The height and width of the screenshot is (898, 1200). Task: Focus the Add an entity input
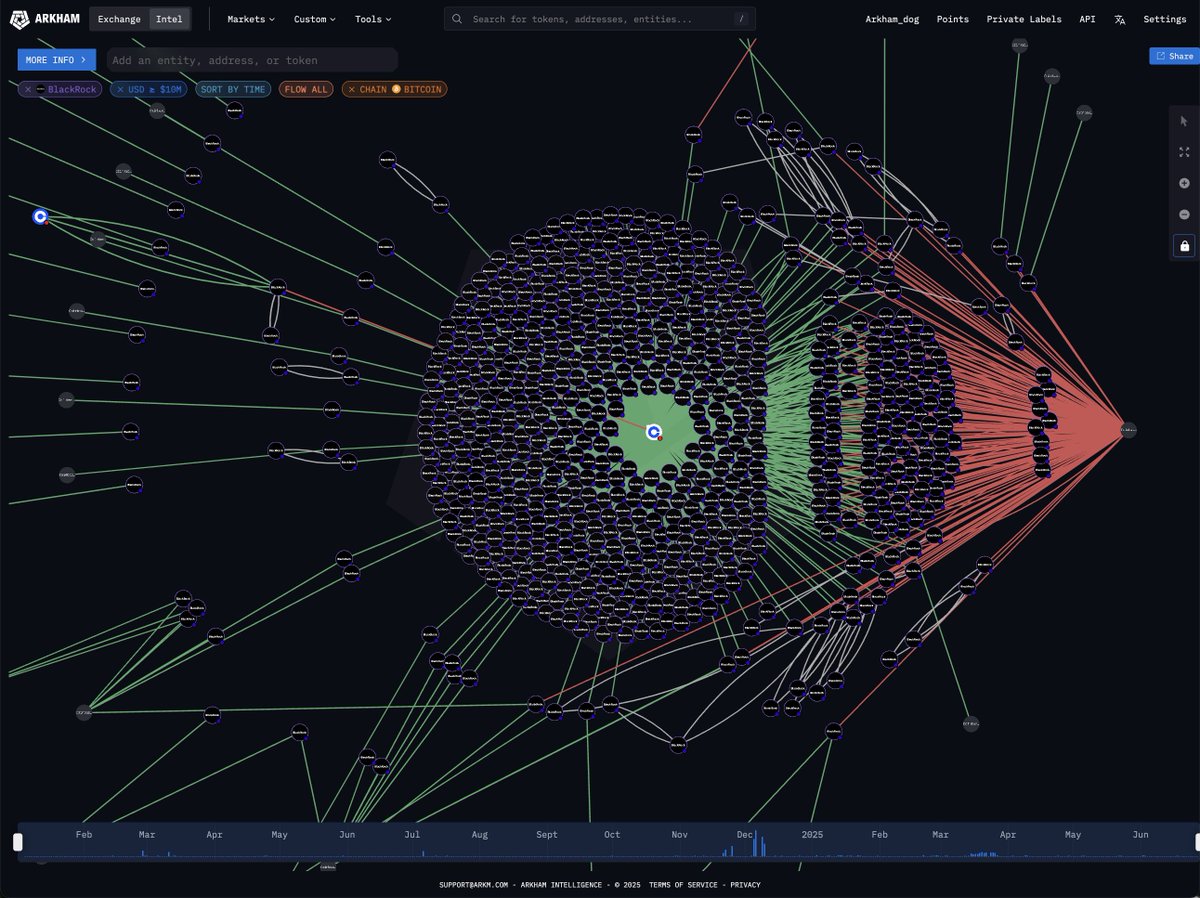tap(252, 60)
